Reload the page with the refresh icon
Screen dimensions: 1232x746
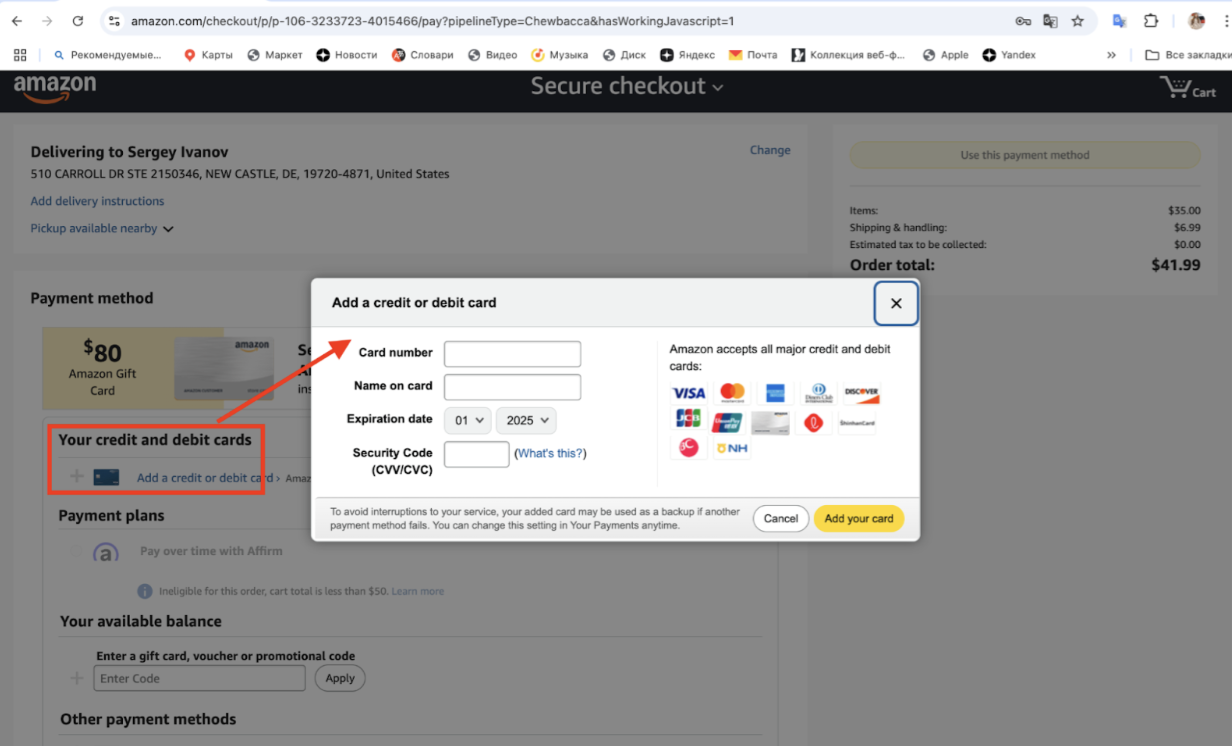78,21
